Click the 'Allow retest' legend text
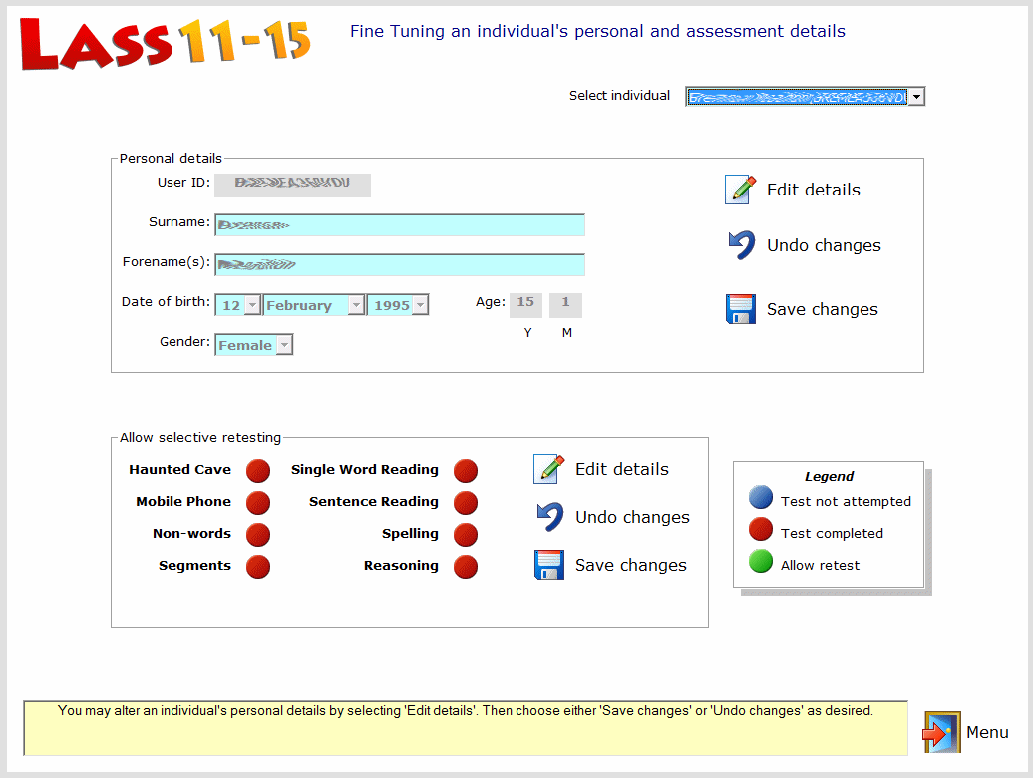 coord(820,565)
